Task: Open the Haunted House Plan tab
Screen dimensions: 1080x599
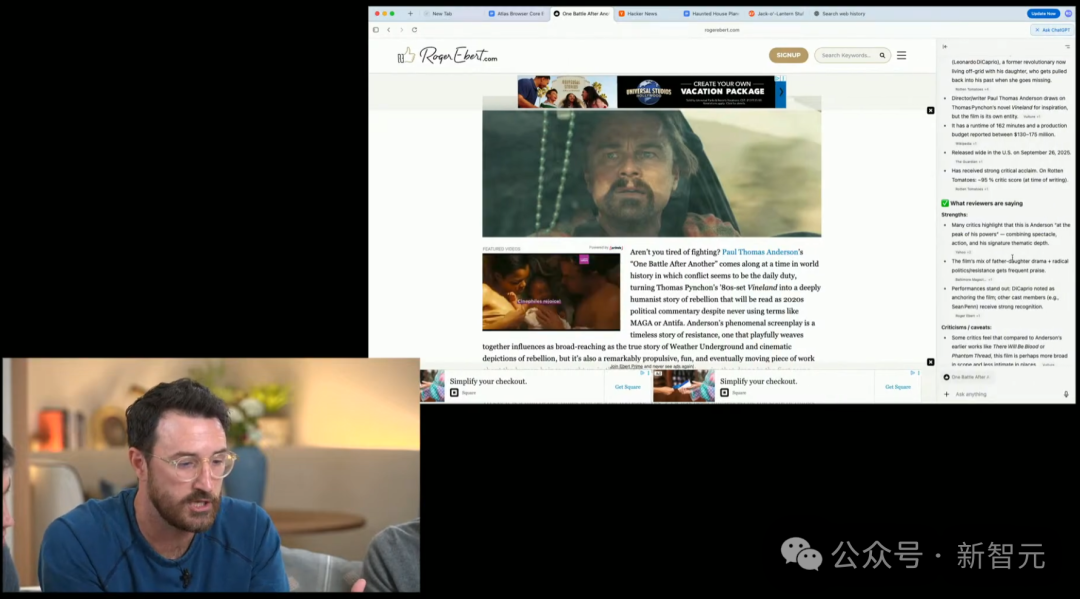Action: pos(712,14)
